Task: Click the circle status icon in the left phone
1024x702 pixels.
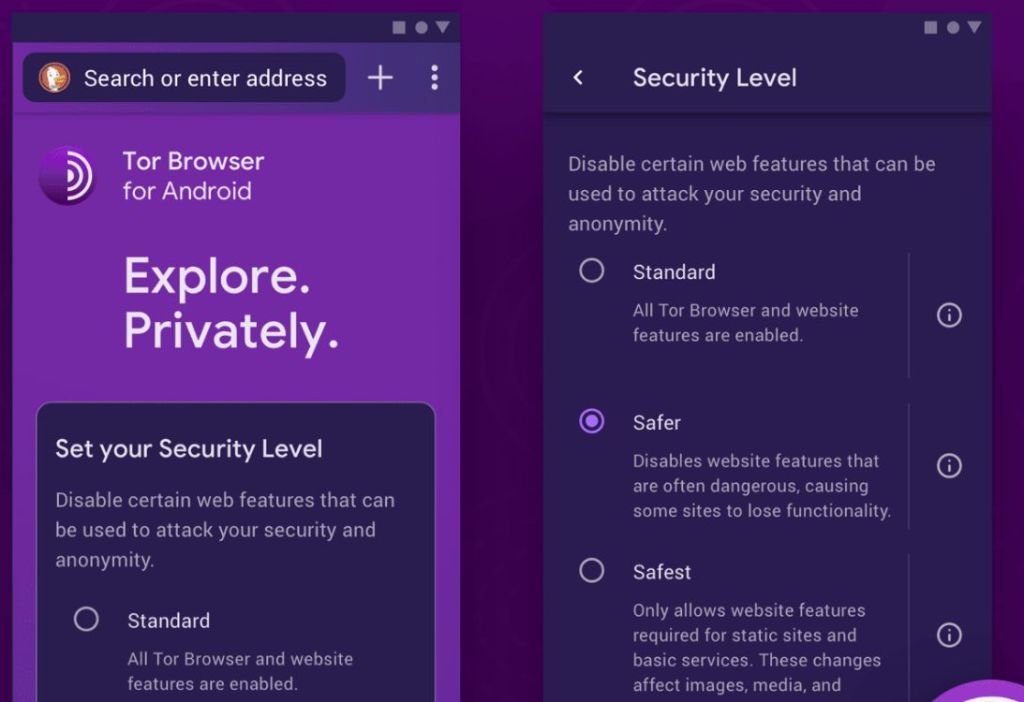Action: pyautogui.click(x=421, y=27)
